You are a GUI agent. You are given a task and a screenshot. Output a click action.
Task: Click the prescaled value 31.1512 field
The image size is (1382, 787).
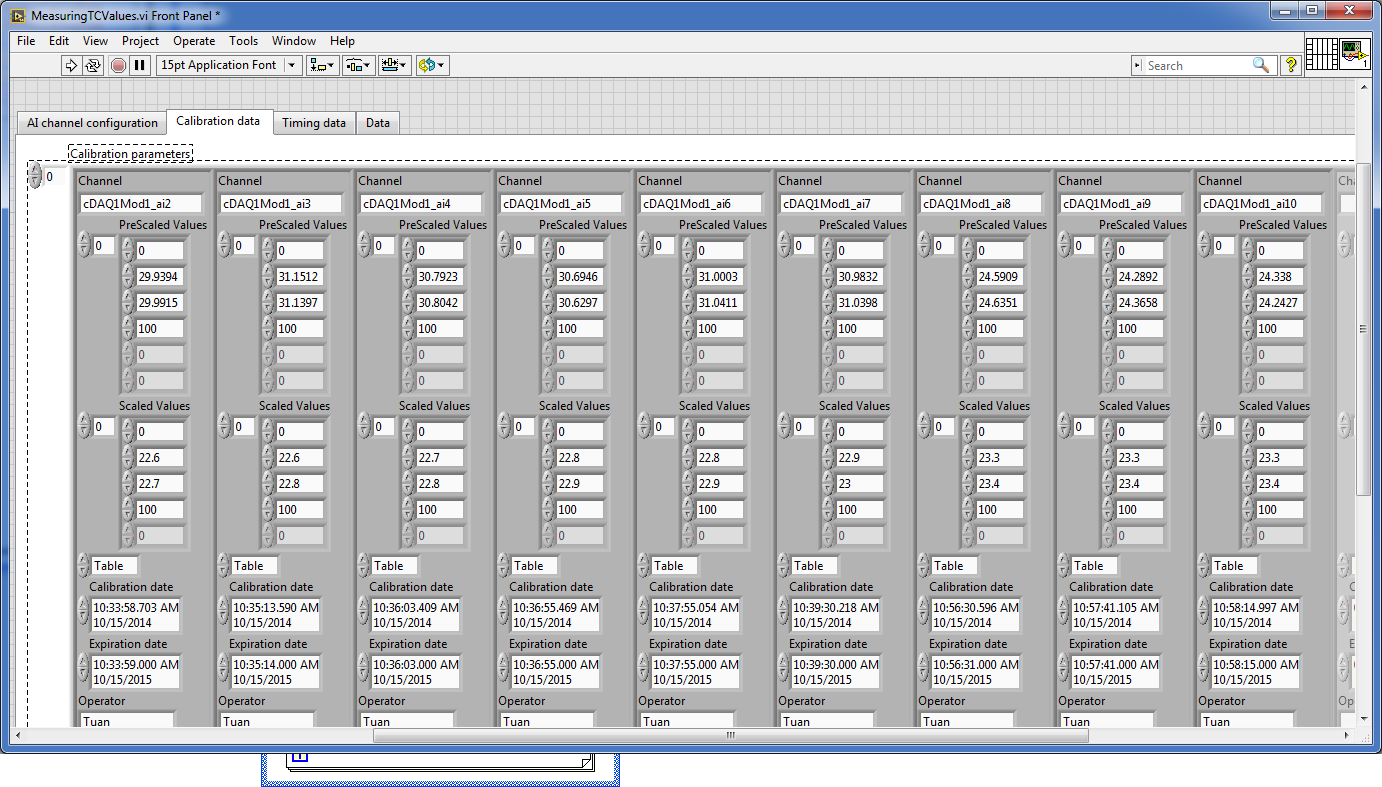click(300, 277)
